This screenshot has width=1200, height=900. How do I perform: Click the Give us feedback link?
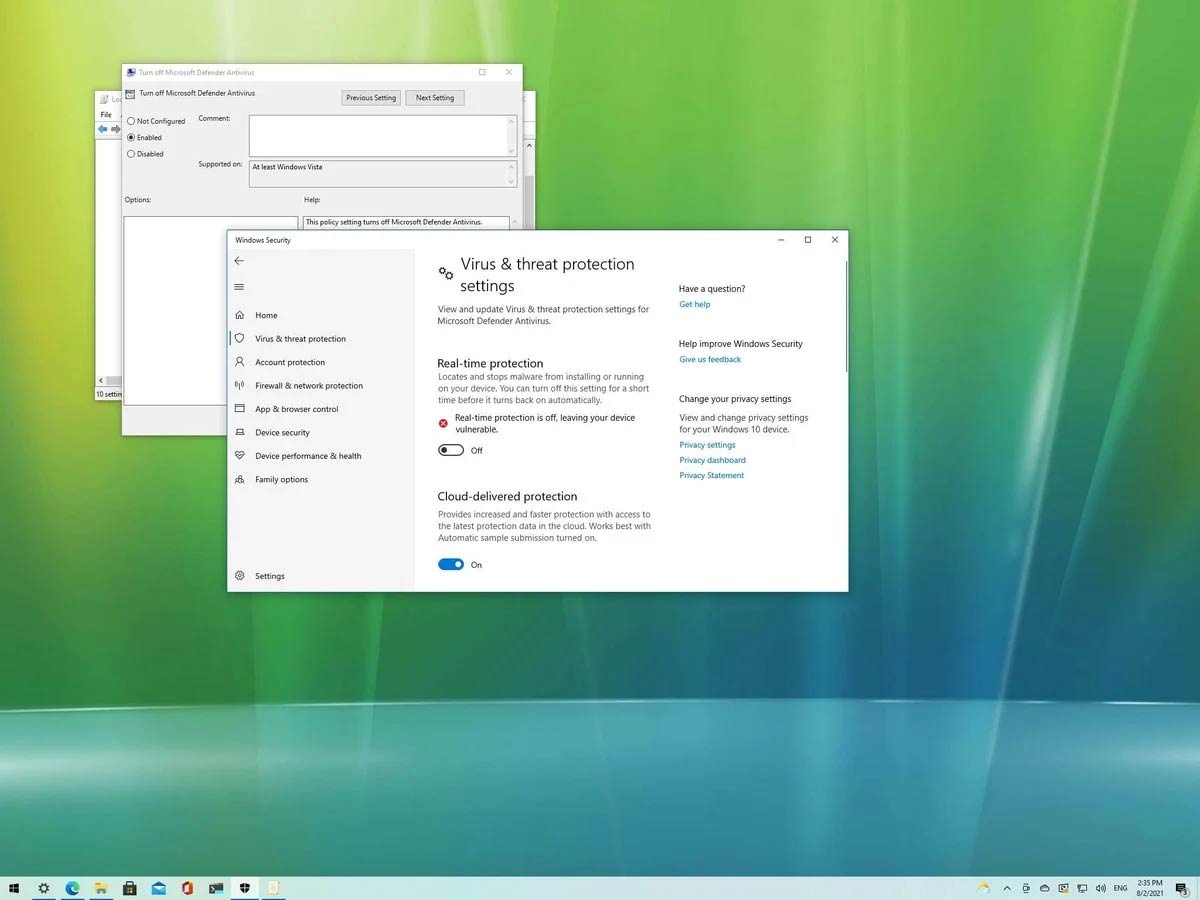[x=710, y=359]
